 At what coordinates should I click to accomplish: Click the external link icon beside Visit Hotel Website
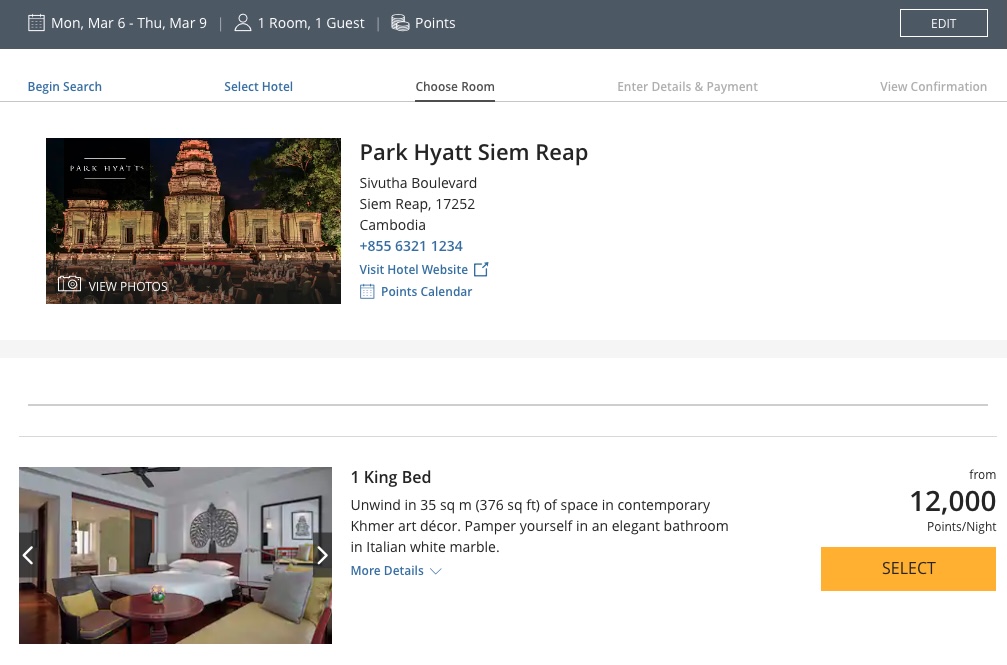481,268
